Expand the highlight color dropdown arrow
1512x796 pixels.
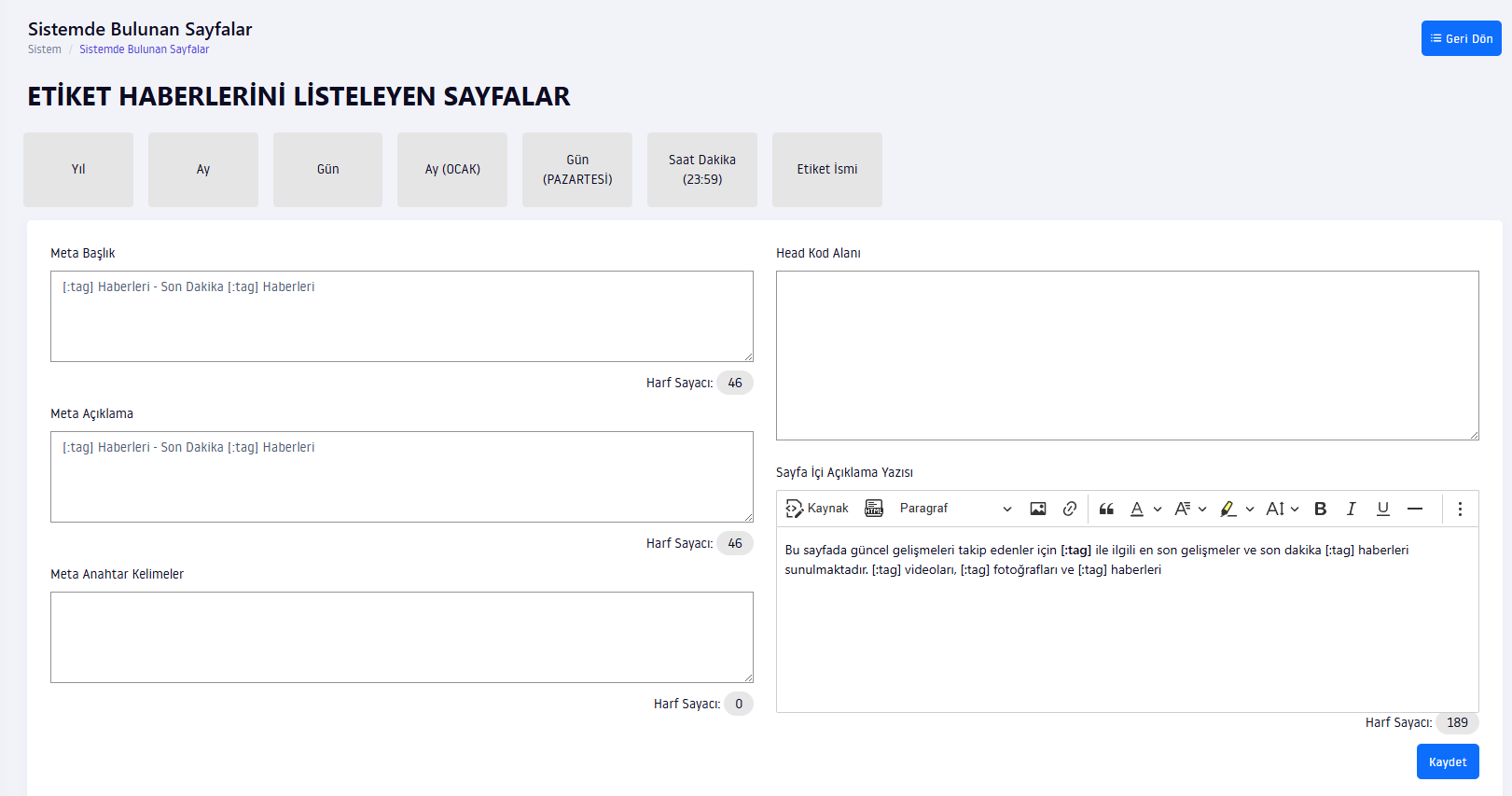click(x=1250, y=510)
